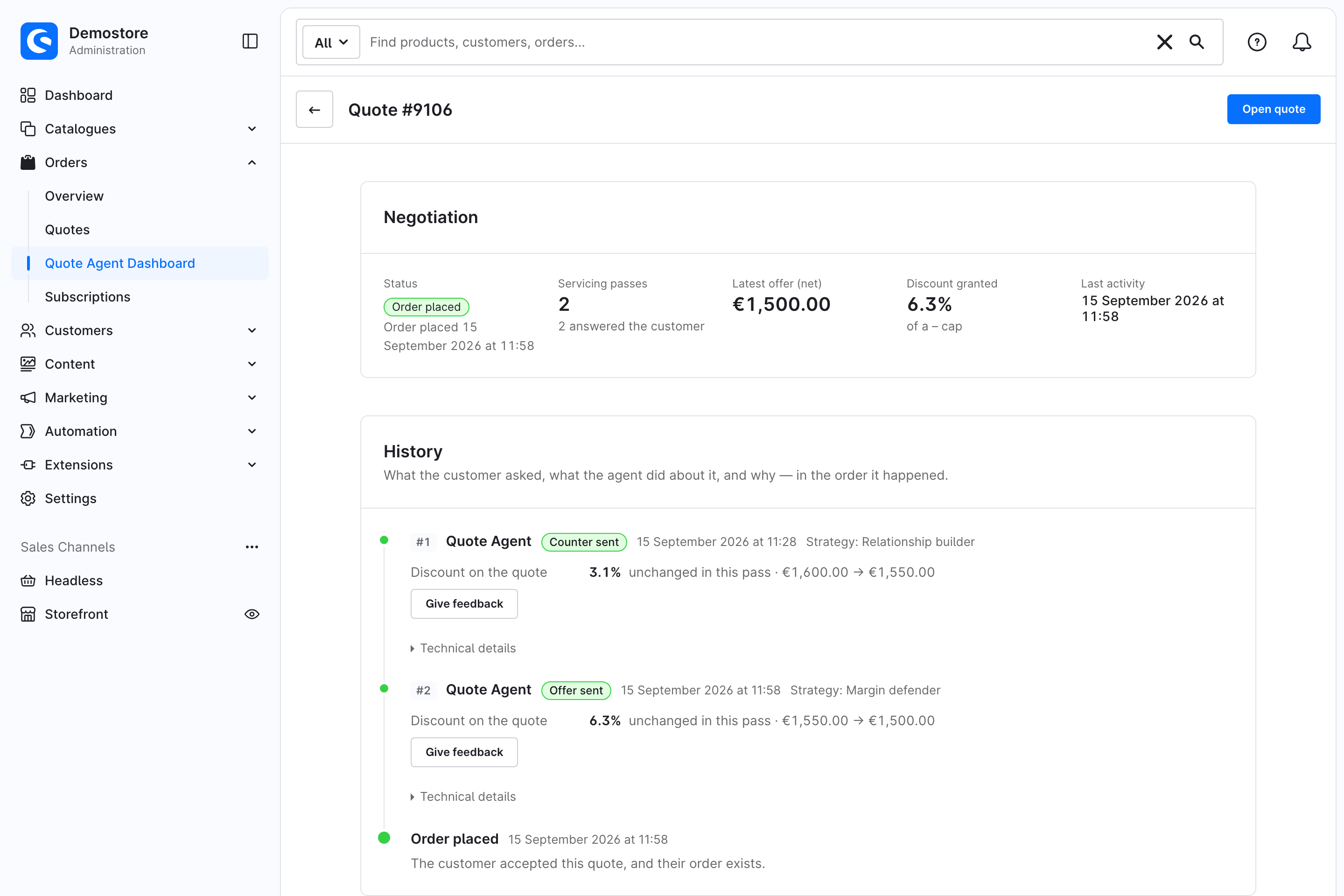The width and height of the screenshot is (1344, 896).
Task: Click the Headless basket icon
Action: 28,581
